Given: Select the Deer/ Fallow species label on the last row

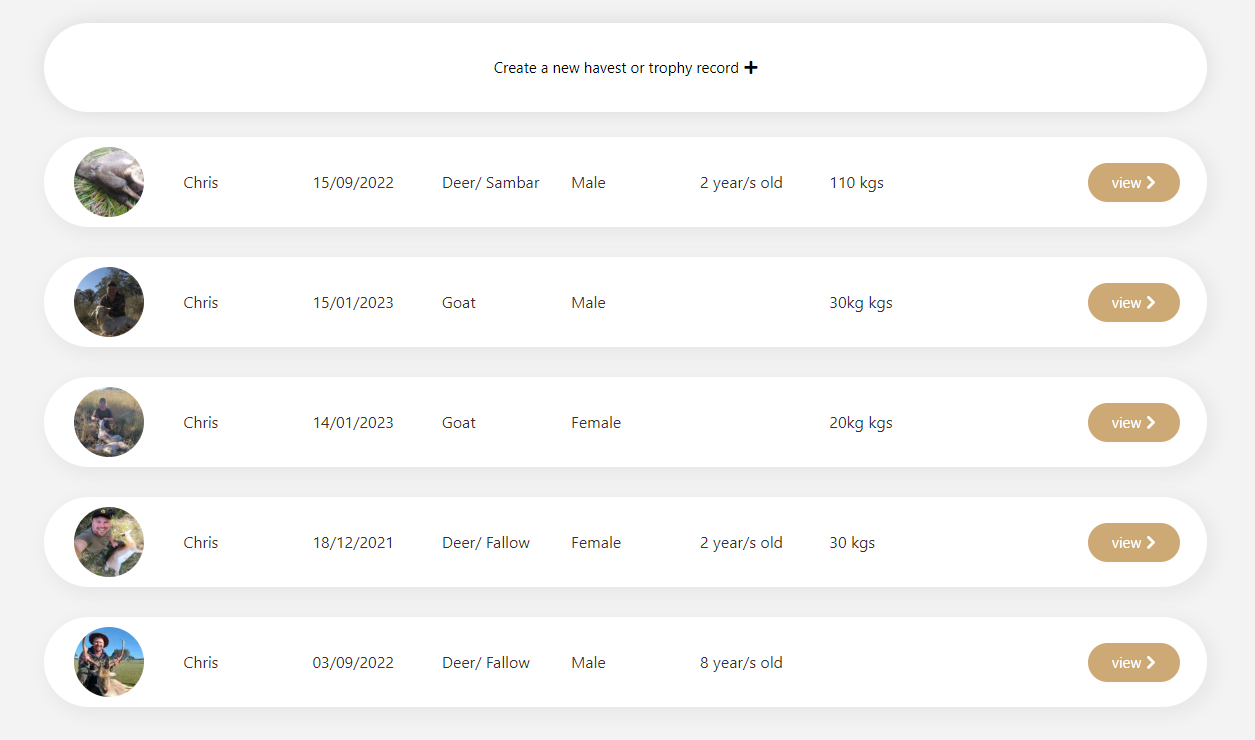Looking at the screenshot, I should point(486,662).
